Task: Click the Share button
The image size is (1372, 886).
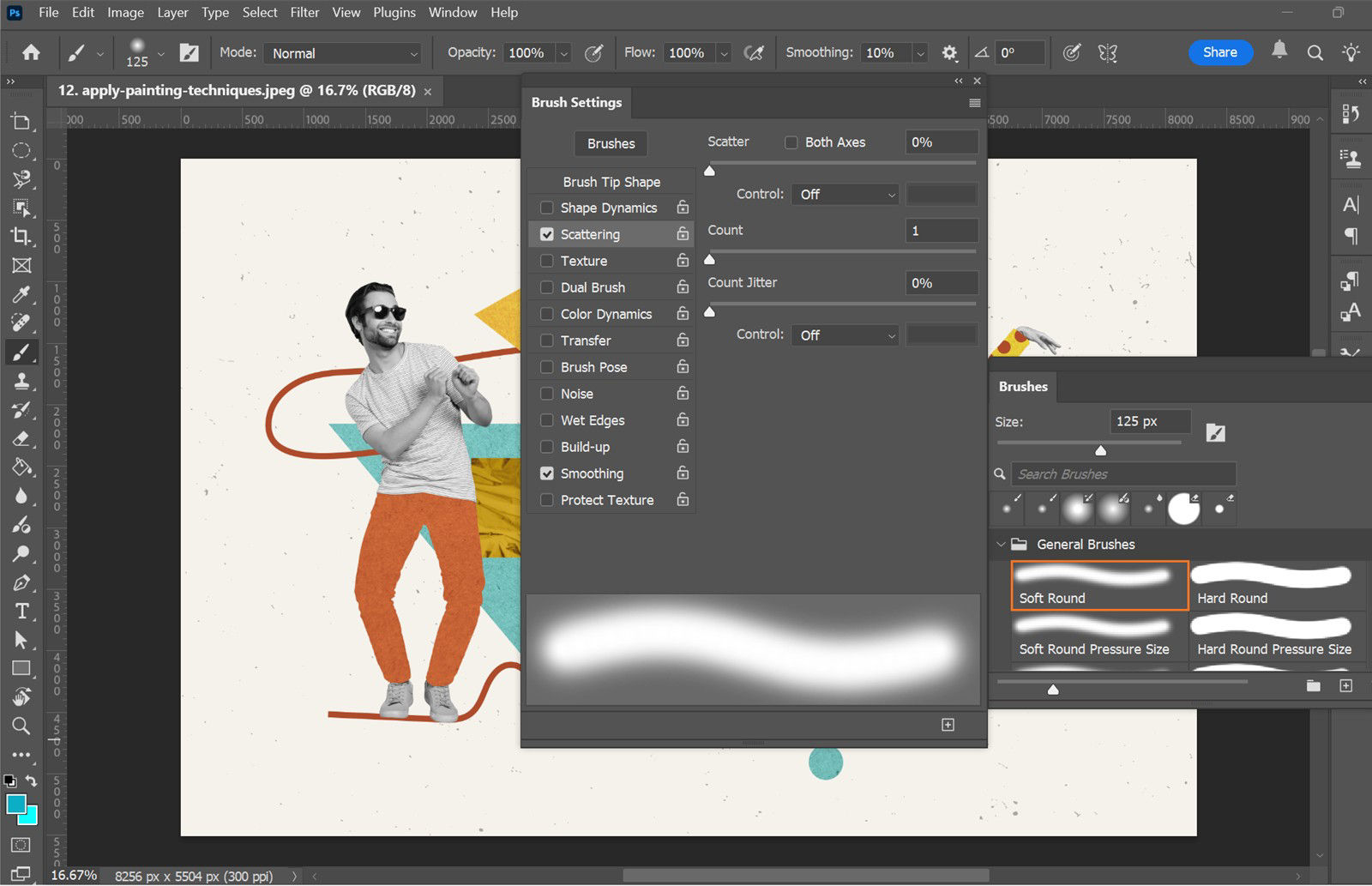Action: tap(1219, 52)
